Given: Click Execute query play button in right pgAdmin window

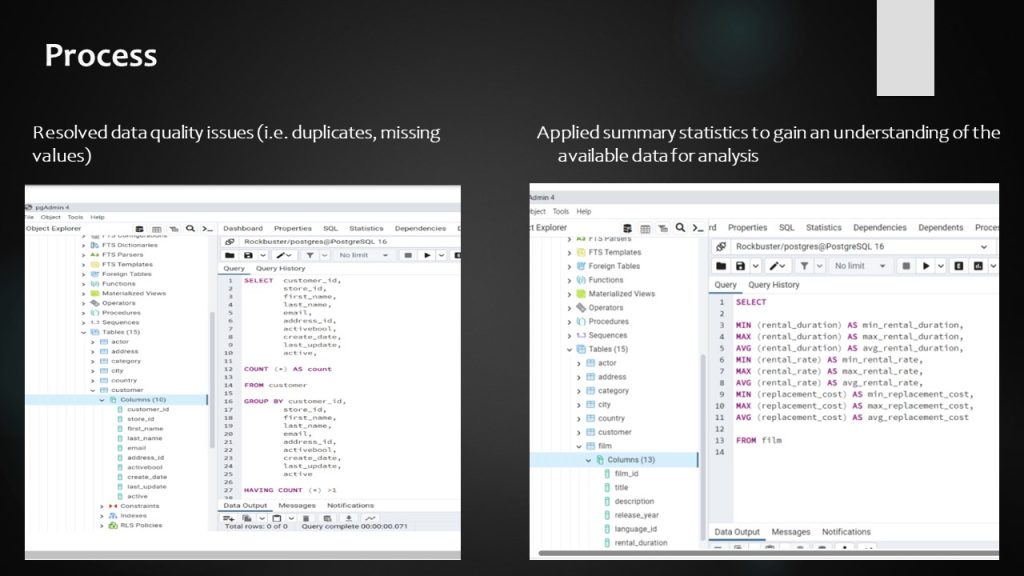Looking at the screenshot, I should point(927,266).
